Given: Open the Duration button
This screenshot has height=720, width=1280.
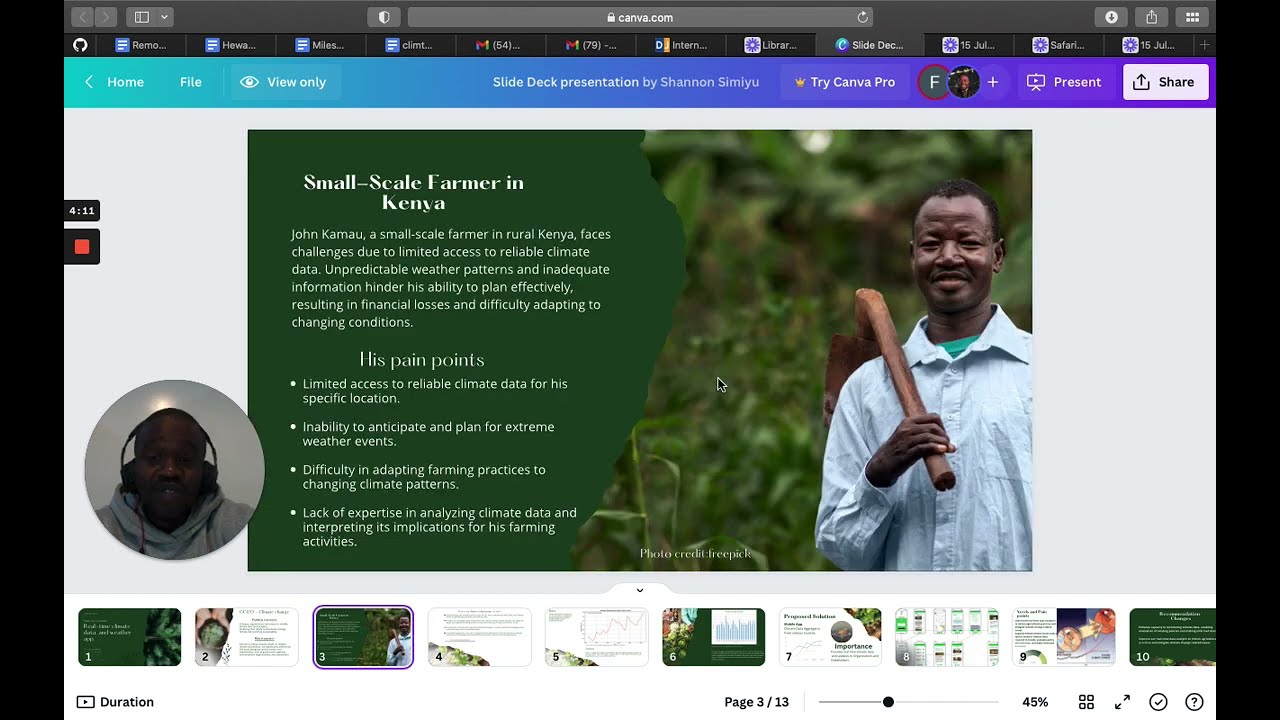Looking at the screenshot, I should tap(115, 702).
